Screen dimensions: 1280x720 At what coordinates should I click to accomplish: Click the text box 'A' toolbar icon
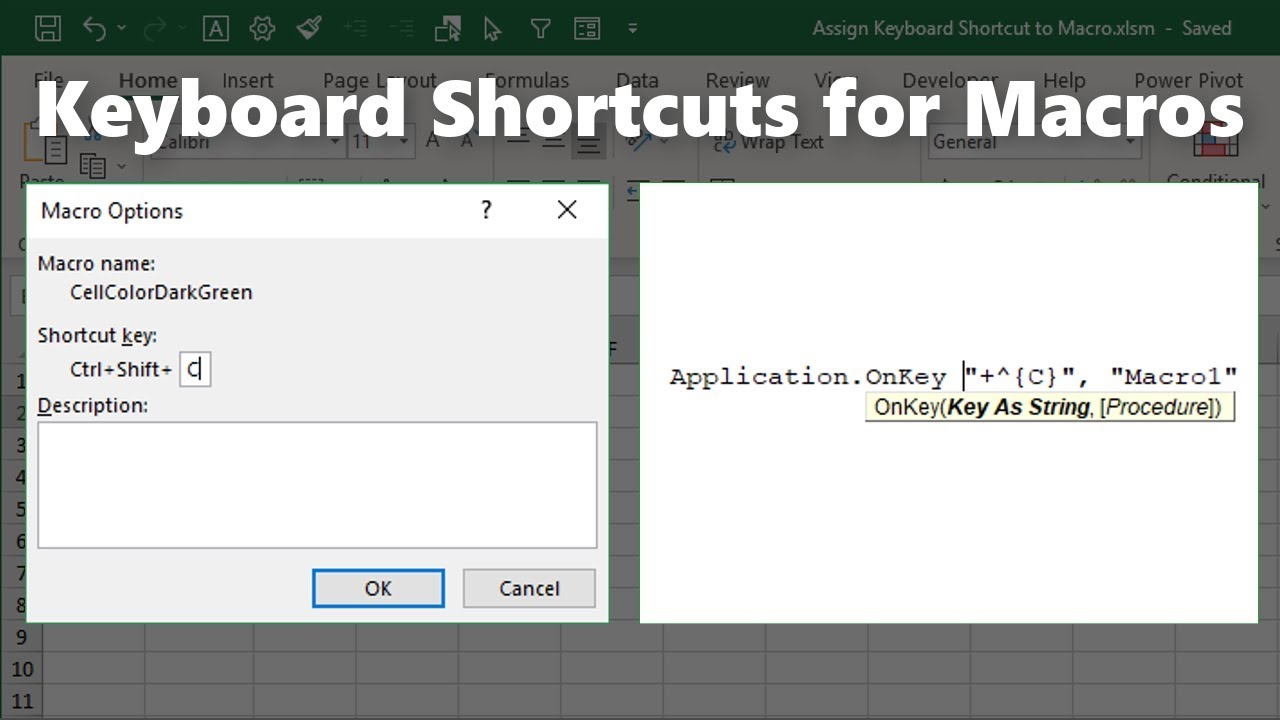216,29
